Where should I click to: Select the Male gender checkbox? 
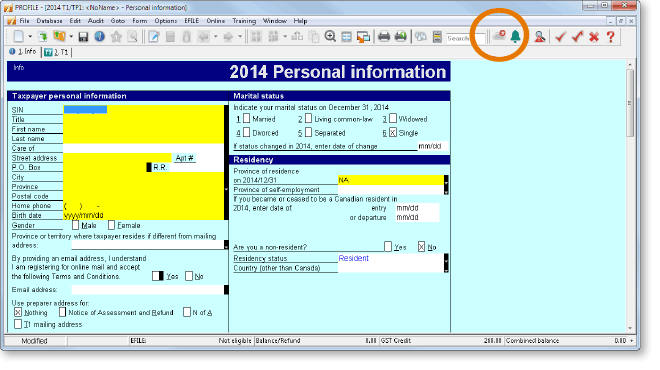[x=75, y=225]
